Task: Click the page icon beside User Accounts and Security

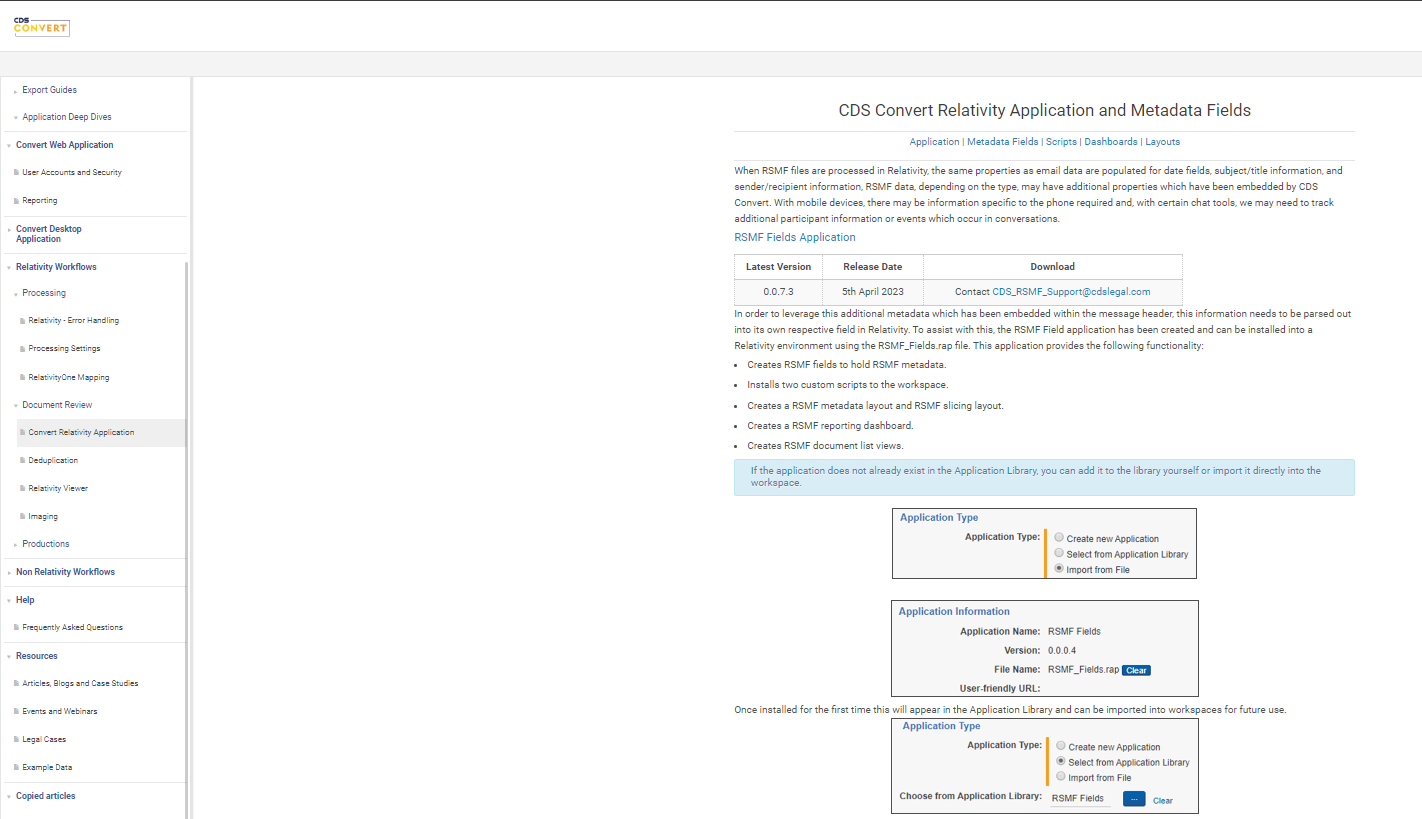Action: tap(16, 173)
